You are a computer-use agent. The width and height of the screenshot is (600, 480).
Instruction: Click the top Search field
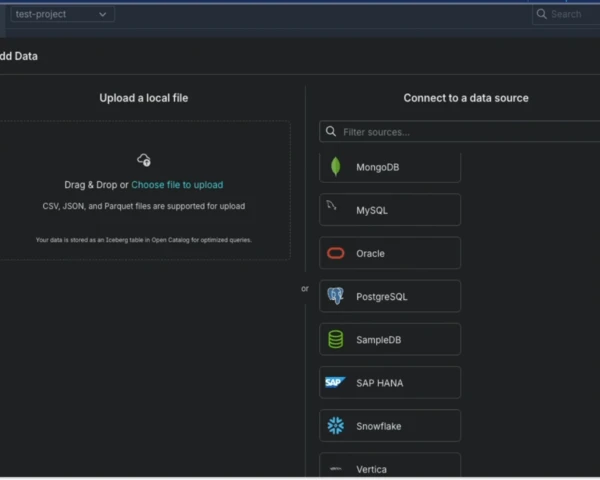pos(566,14)
